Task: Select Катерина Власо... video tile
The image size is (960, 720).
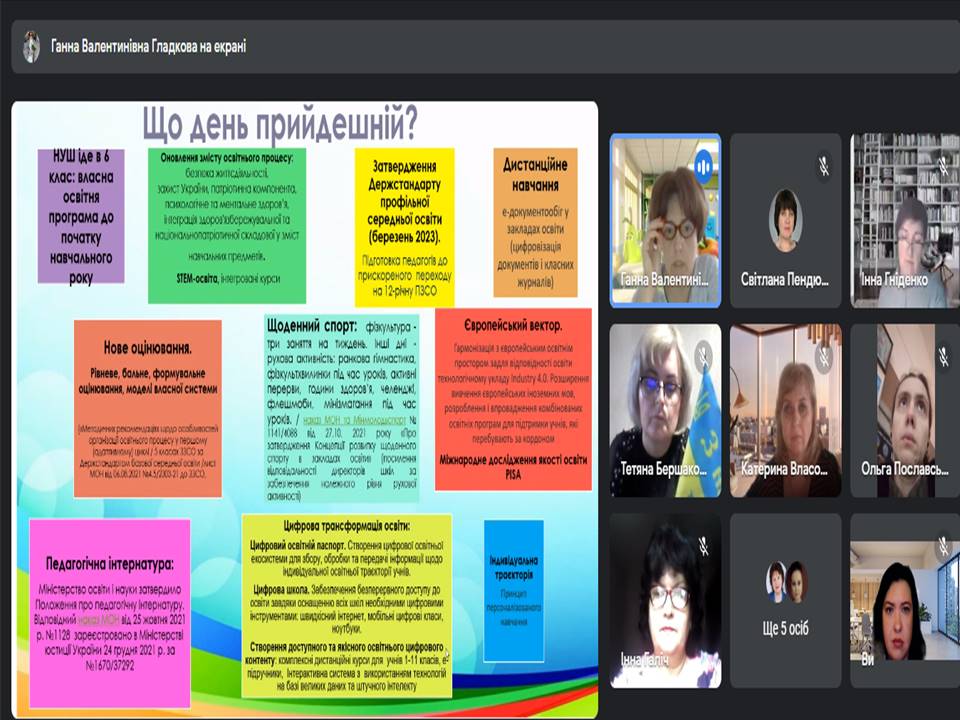Action: tap(786, 410)
